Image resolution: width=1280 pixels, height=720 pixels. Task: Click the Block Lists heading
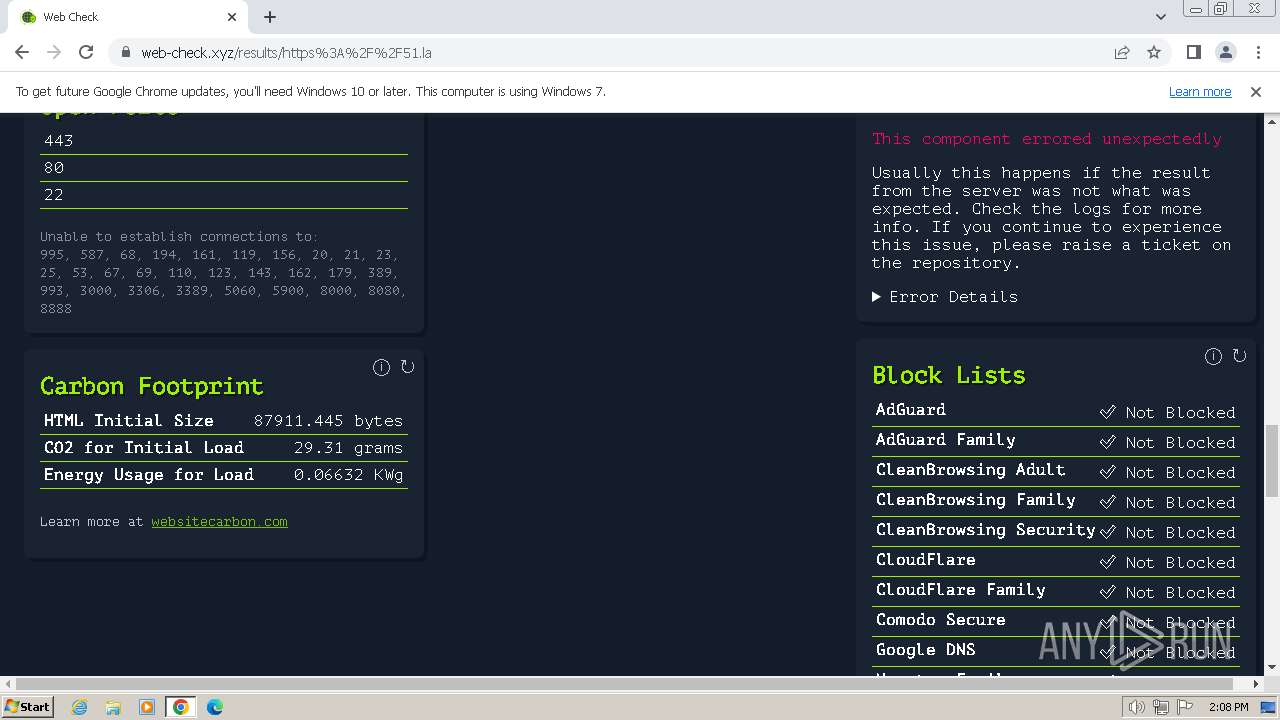coord(949,375)
